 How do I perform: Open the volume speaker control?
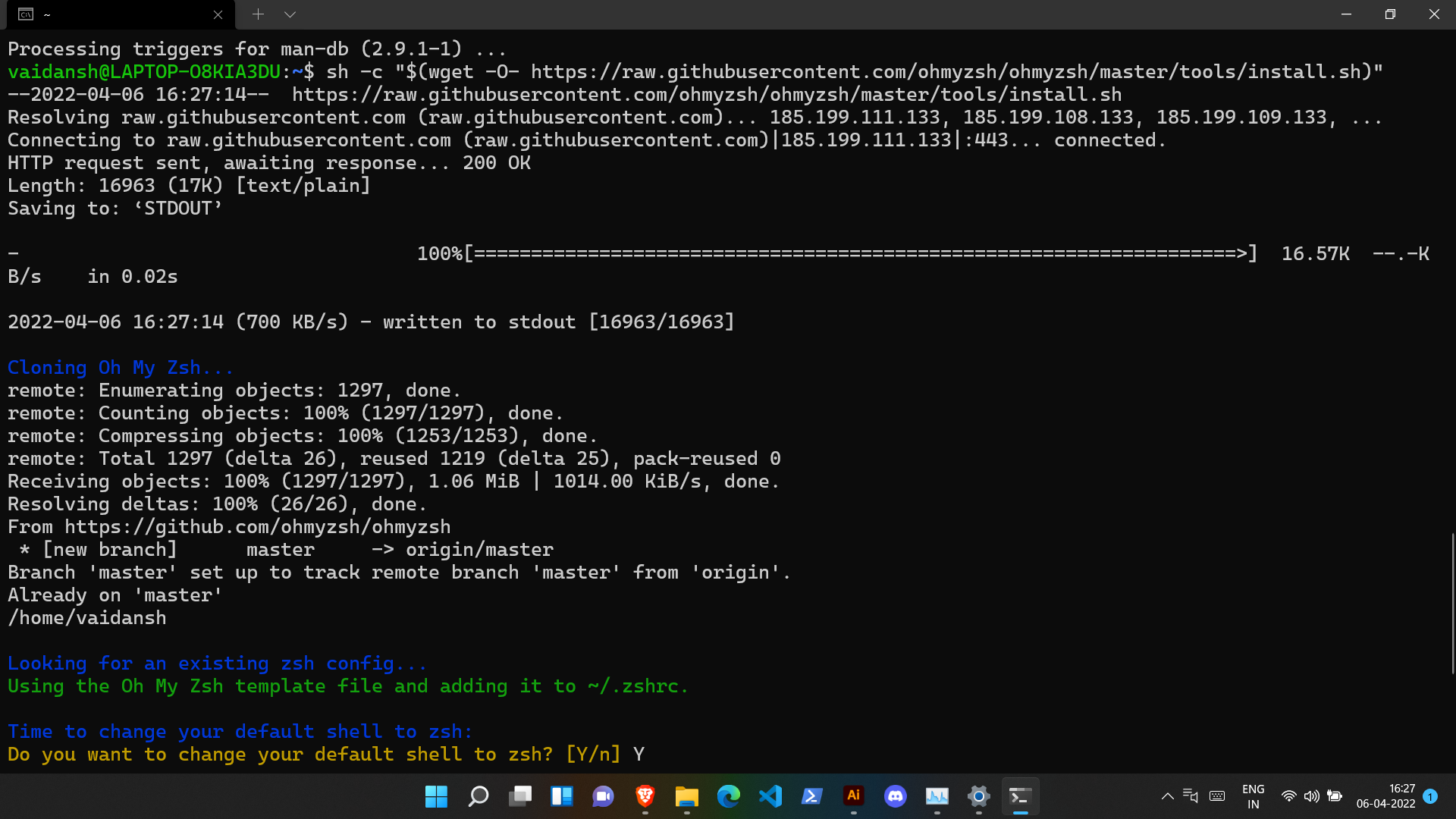1312,796
